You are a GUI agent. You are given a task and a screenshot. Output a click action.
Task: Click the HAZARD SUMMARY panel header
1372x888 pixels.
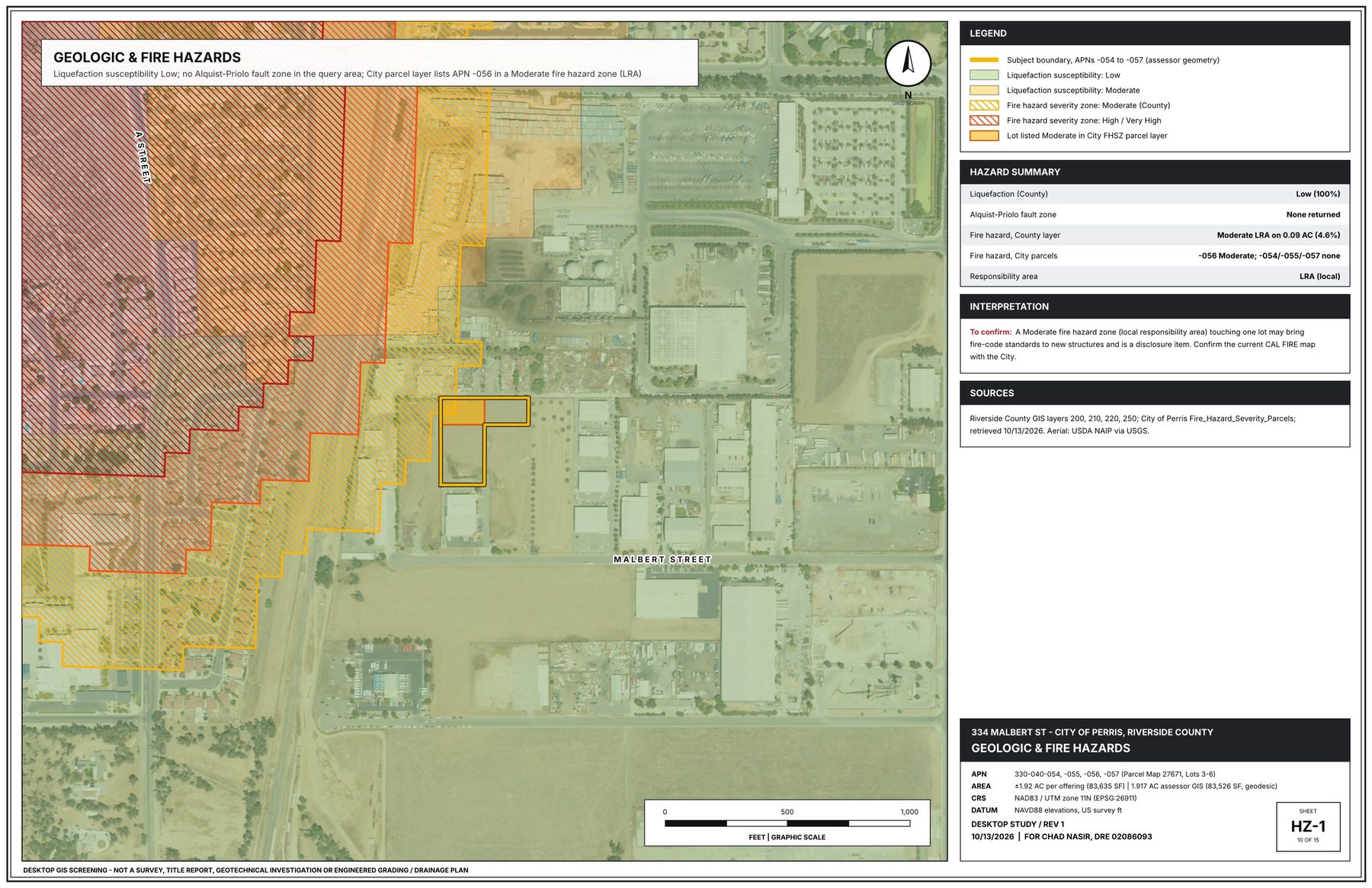[x=1155, y=172]
